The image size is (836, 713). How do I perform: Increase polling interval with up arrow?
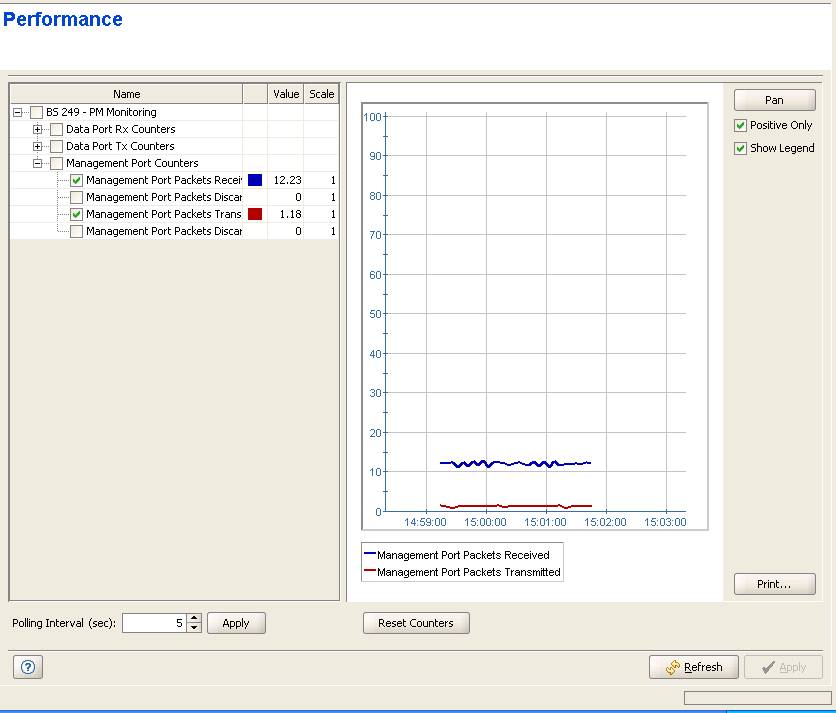coord(194,618)
